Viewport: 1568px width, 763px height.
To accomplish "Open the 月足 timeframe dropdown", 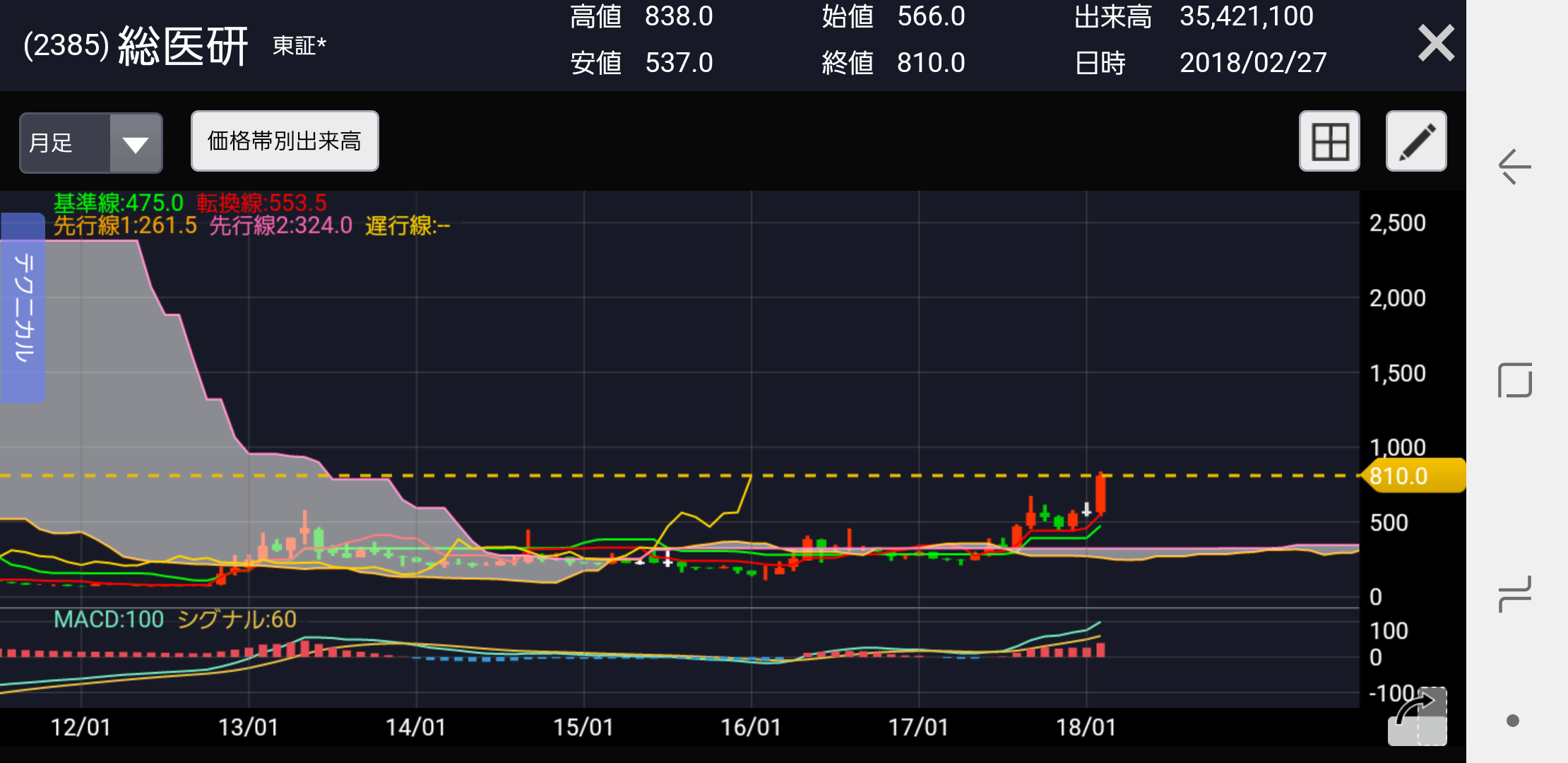I will pos(90,143).
